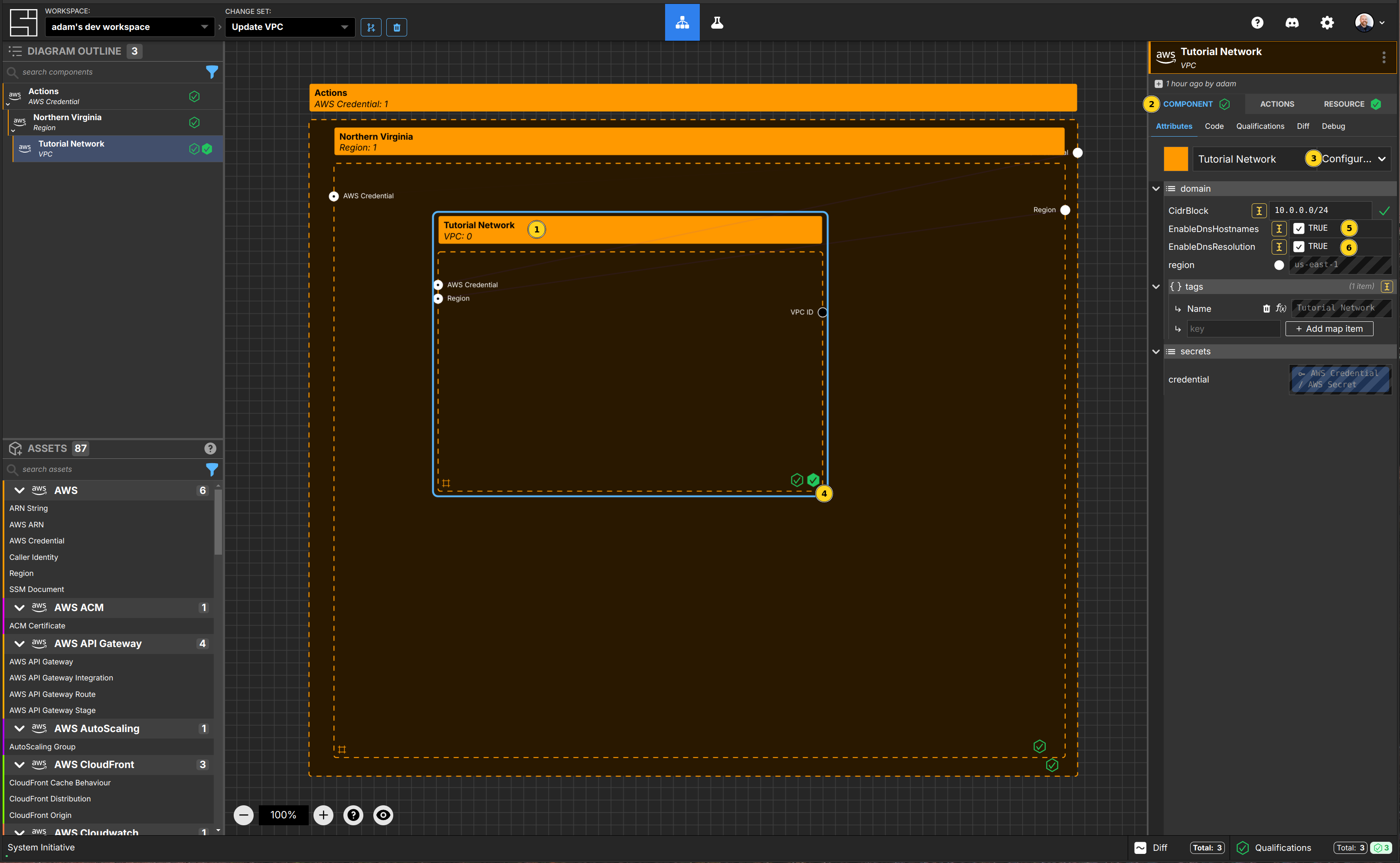Open the Qualifications sub-tab
Screen dimensions: 1400x863
[x=1260, y=126]
